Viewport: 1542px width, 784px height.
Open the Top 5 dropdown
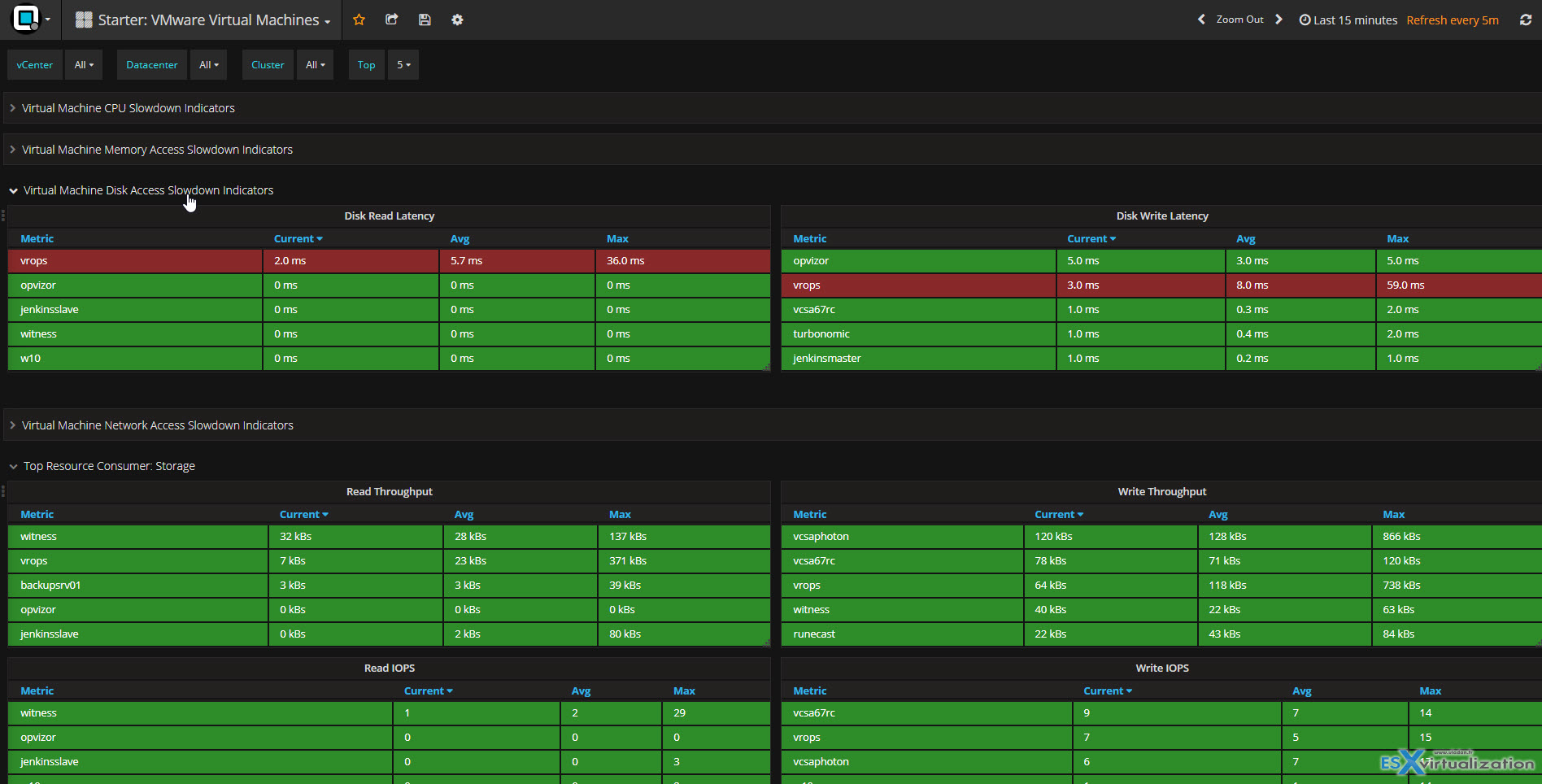pyautogui.click(x=403, y=65)
